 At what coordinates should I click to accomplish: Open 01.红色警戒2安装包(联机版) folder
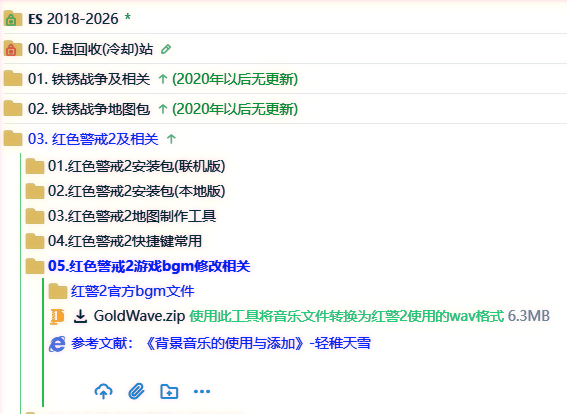pos(137,166)
